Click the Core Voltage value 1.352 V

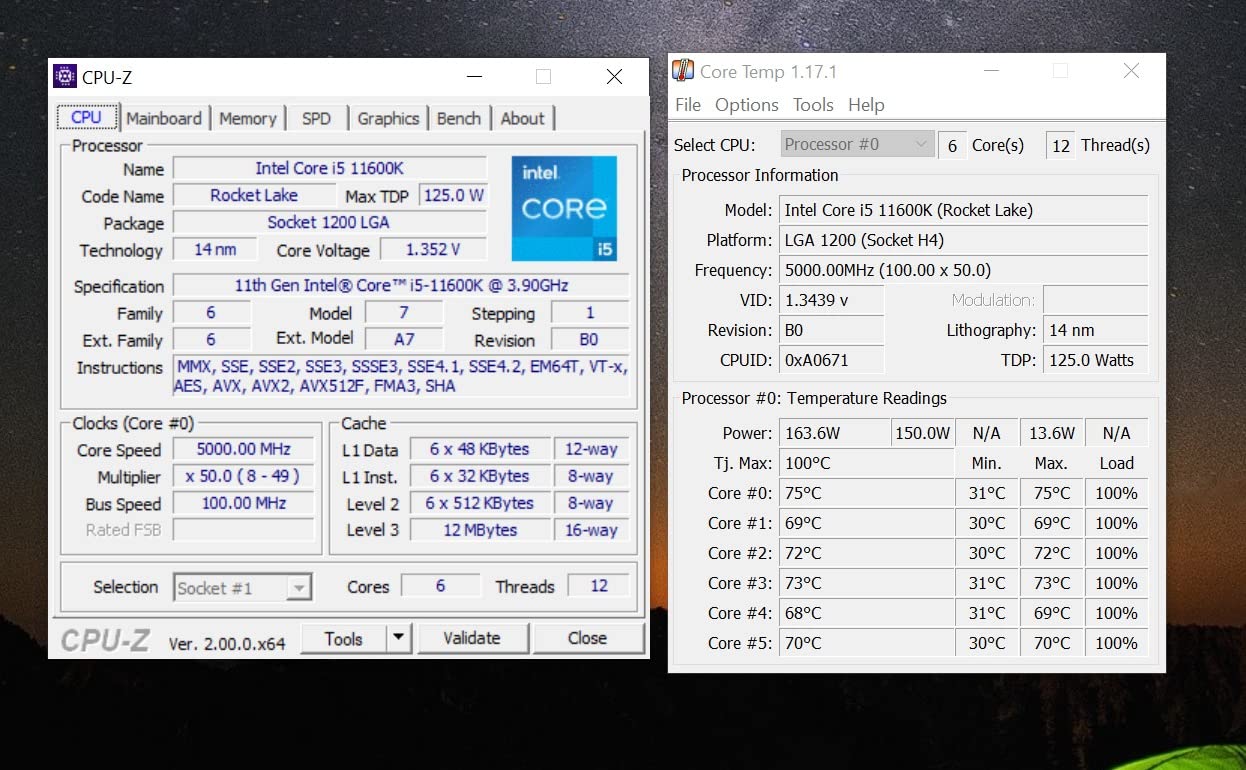coord(433,249)
